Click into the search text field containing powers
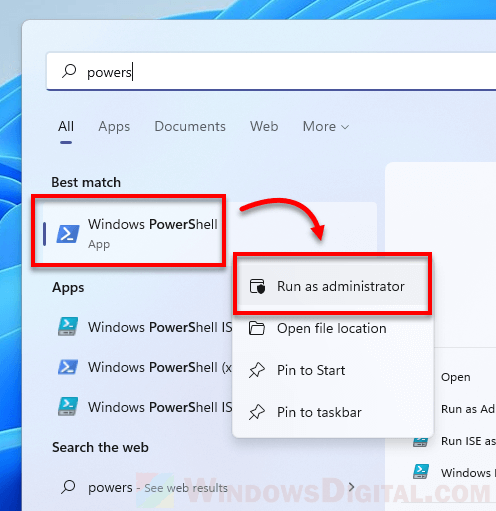The image size is (496, 511). point(272,71)
